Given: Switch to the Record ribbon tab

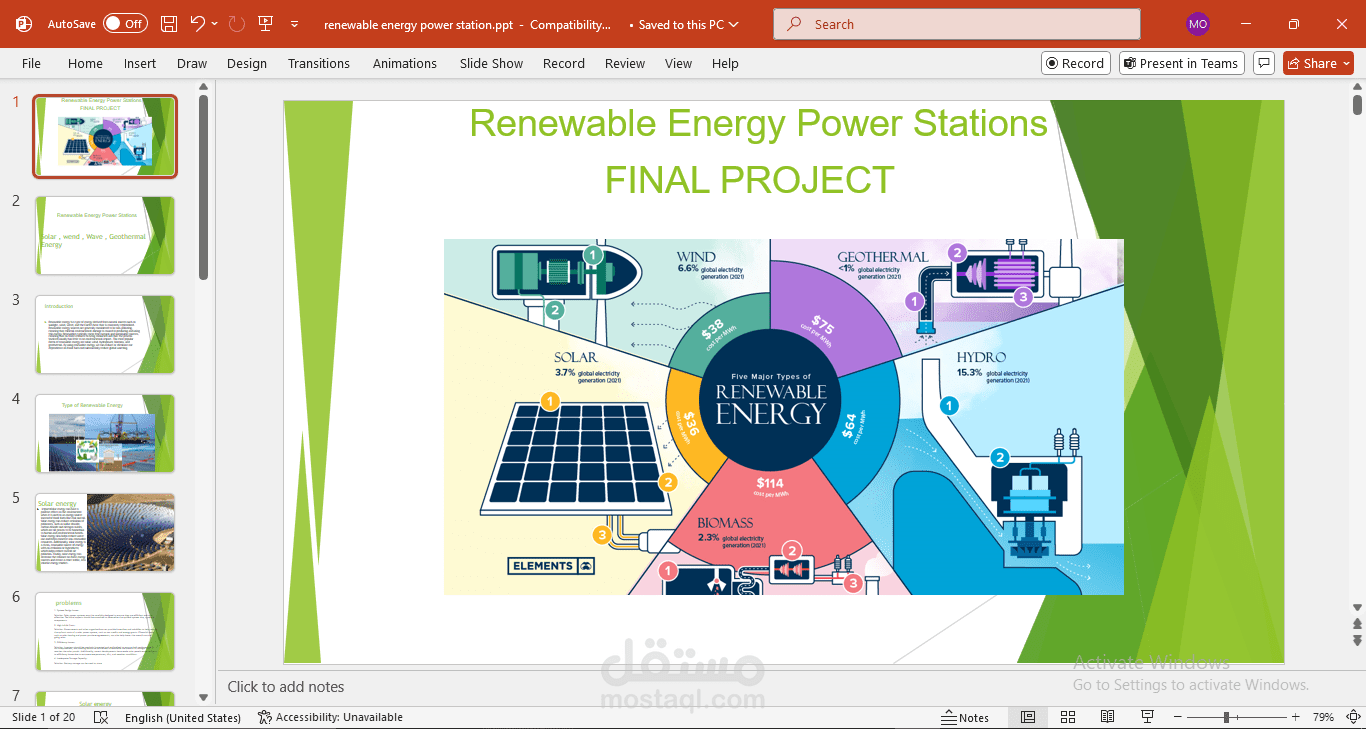Looking at the screenshot, I should (564, 63).
